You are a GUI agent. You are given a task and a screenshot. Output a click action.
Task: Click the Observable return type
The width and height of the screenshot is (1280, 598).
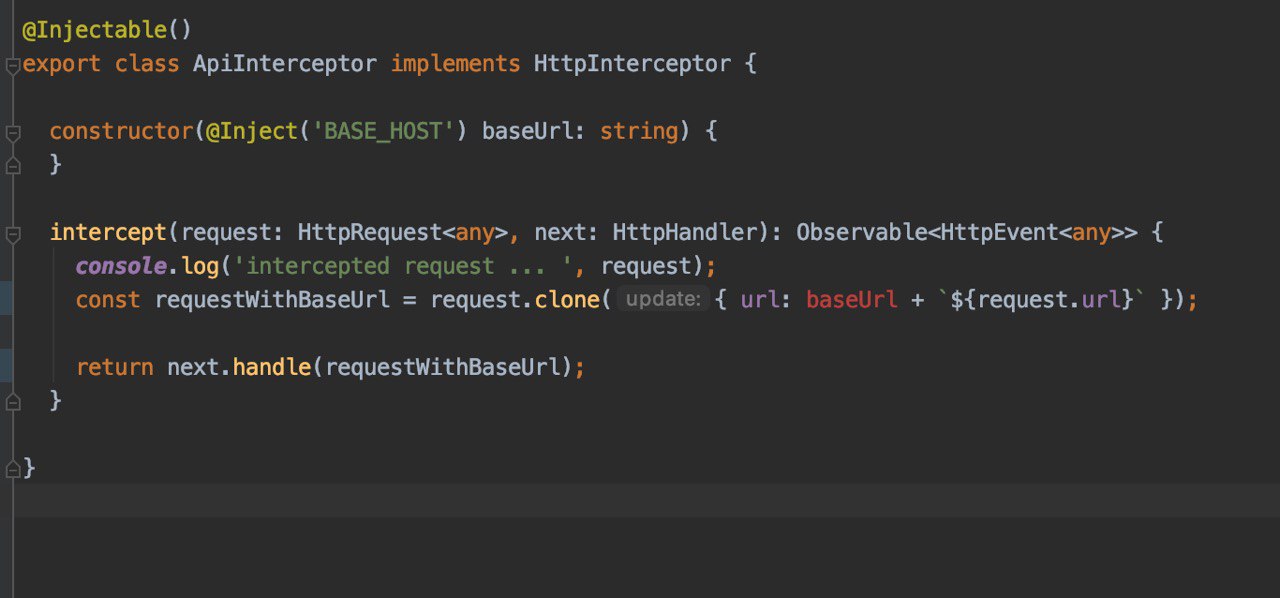tap(862, 233)
